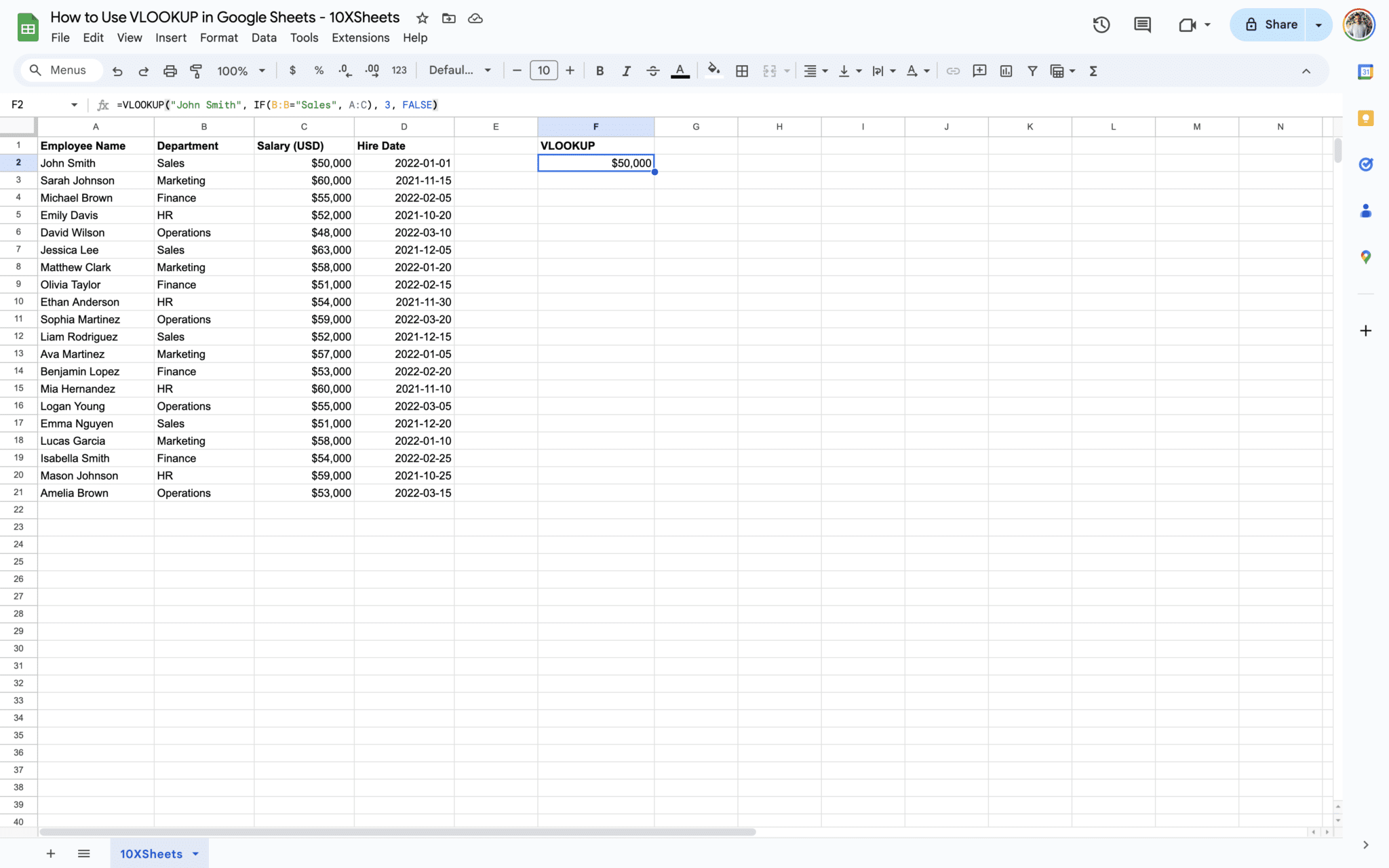Click the Insert chart icon

coord(1006,71)
